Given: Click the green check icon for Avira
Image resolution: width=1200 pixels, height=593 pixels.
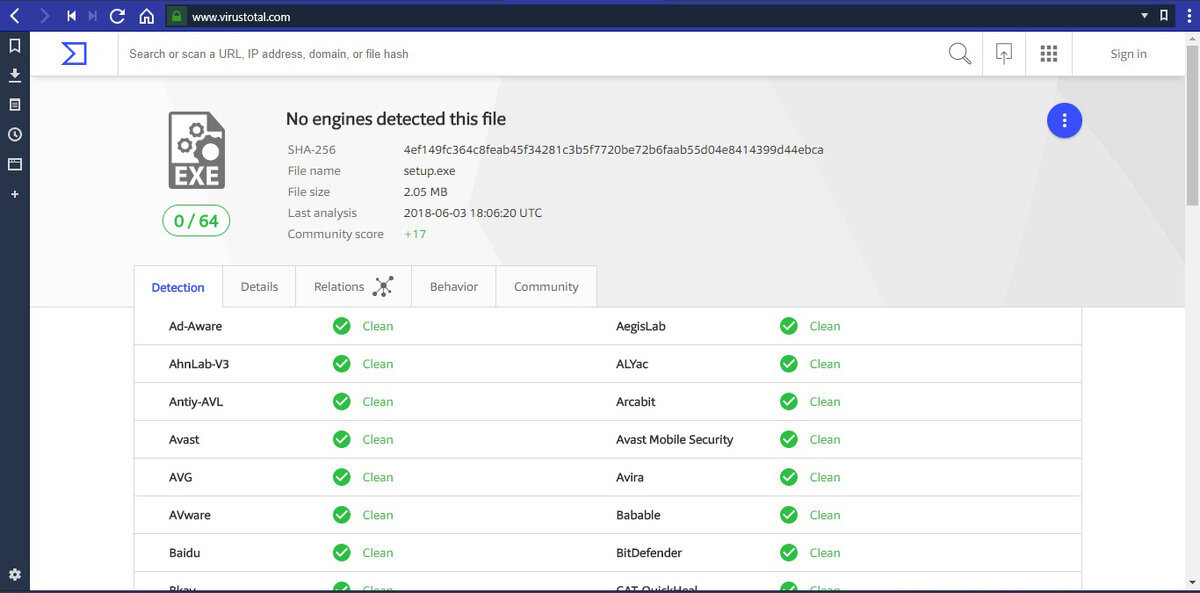Looking at the screenshot, I should pyautogui.click(x=789, y=477).
